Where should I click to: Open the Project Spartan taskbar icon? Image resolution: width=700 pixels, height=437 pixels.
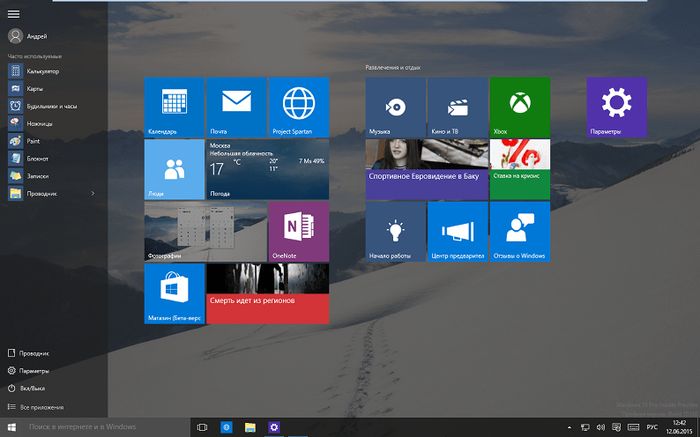click(x=226, y=427)
